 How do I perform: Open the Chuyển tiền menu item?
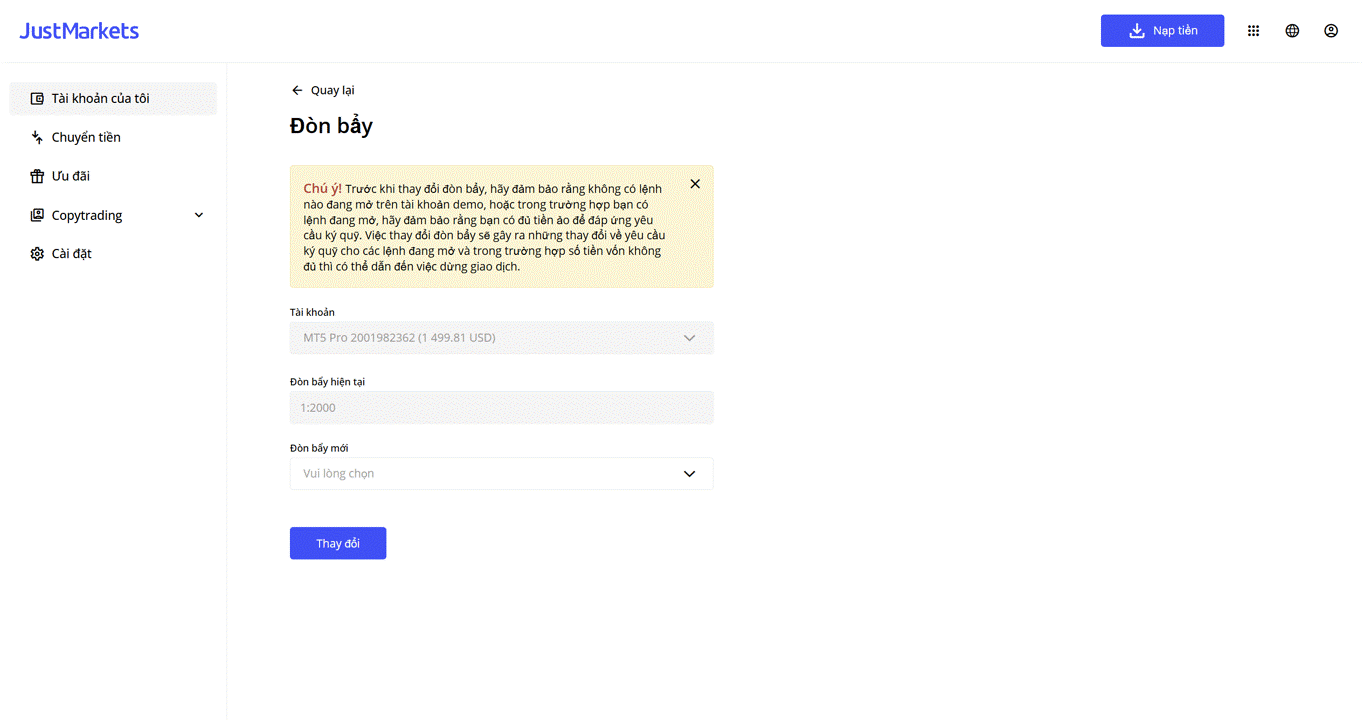coord(113,137)
